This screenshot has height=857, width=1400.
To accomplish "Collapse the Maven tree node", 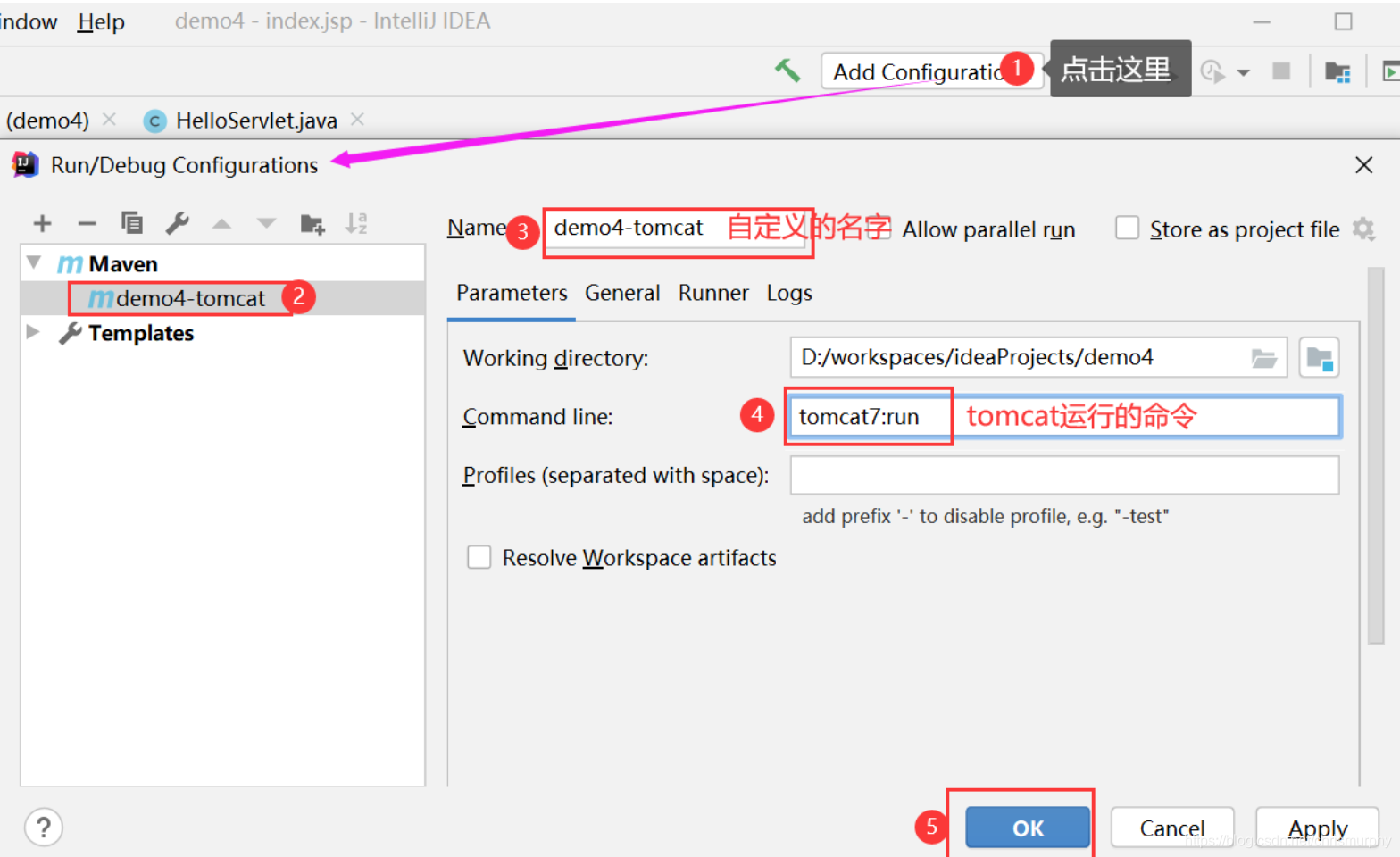I will click(x=34, y=262).
